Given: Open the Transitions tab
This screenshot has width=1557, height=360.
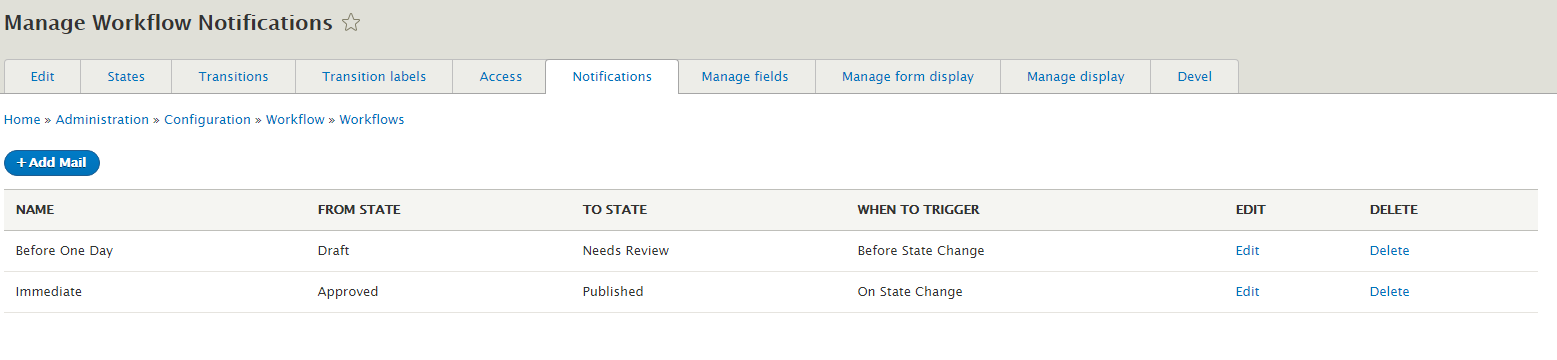Looking at the screenshot, I should [234, 77].
